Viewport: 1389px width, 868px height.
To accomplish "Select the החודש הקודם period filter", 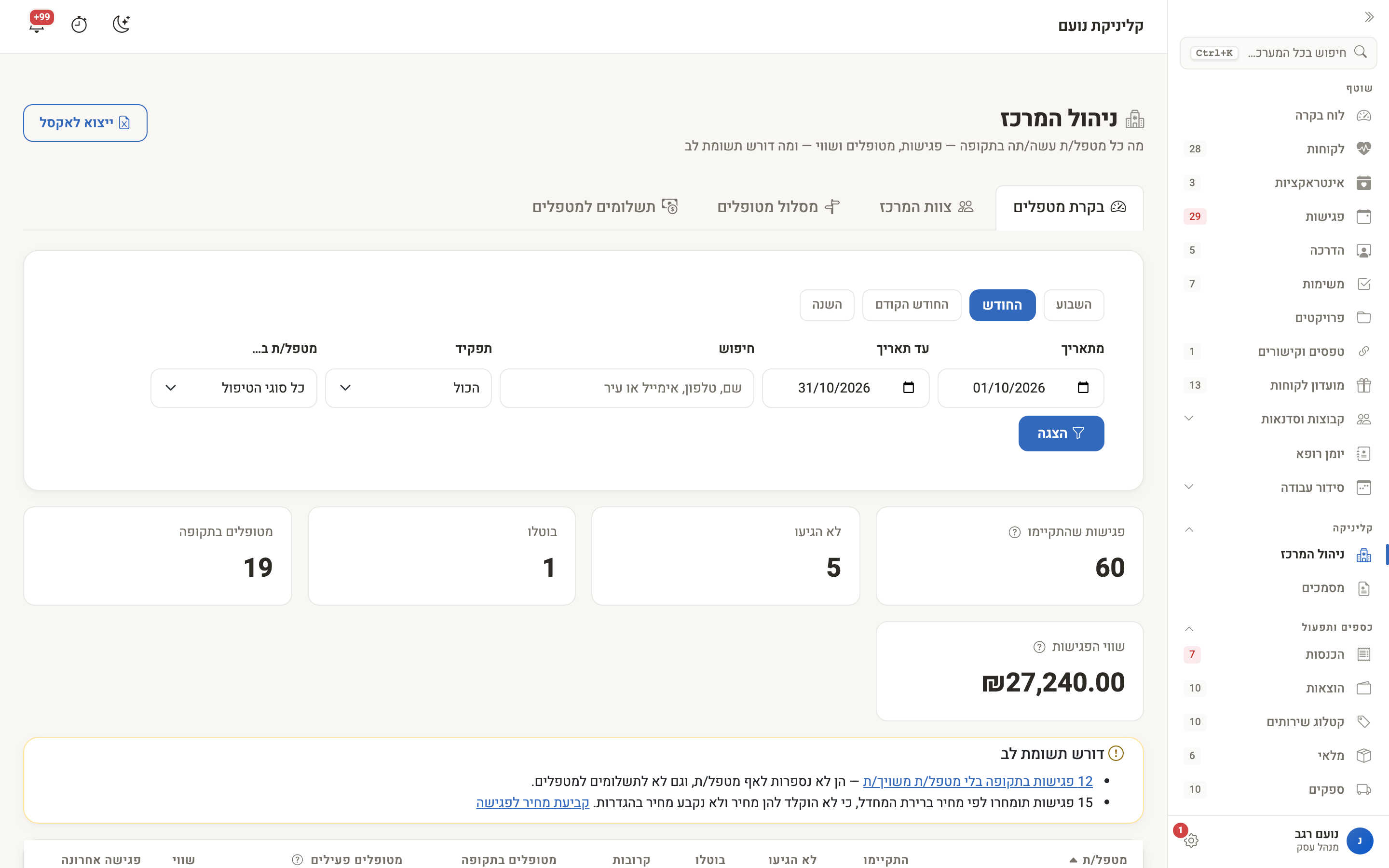I will (912, 305).
